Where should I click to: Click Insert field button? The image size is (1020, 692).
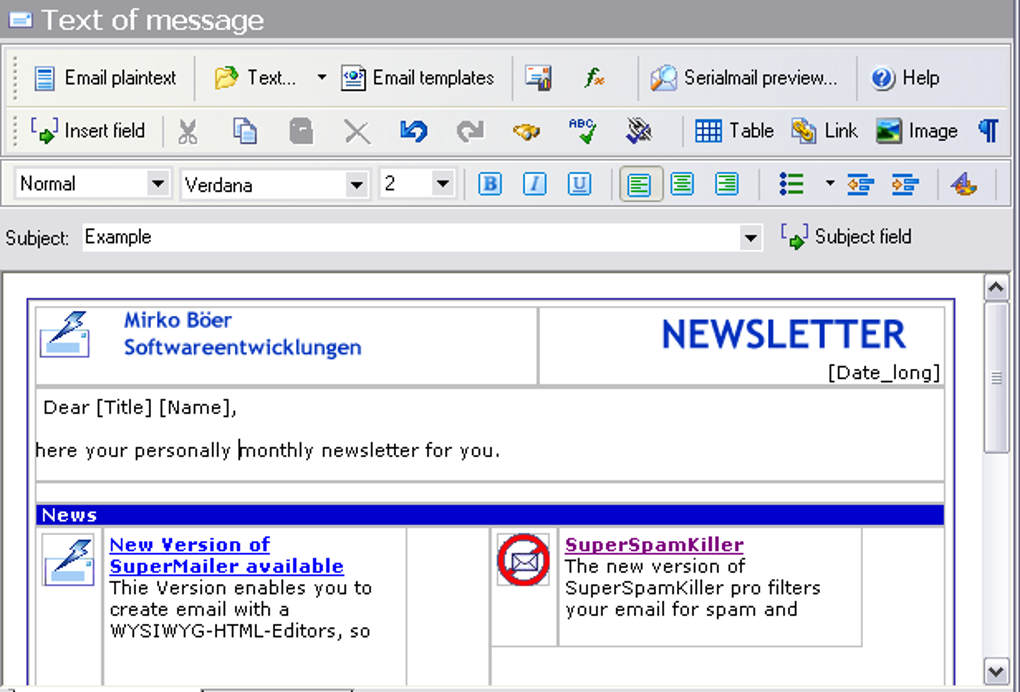coord(88,131)
